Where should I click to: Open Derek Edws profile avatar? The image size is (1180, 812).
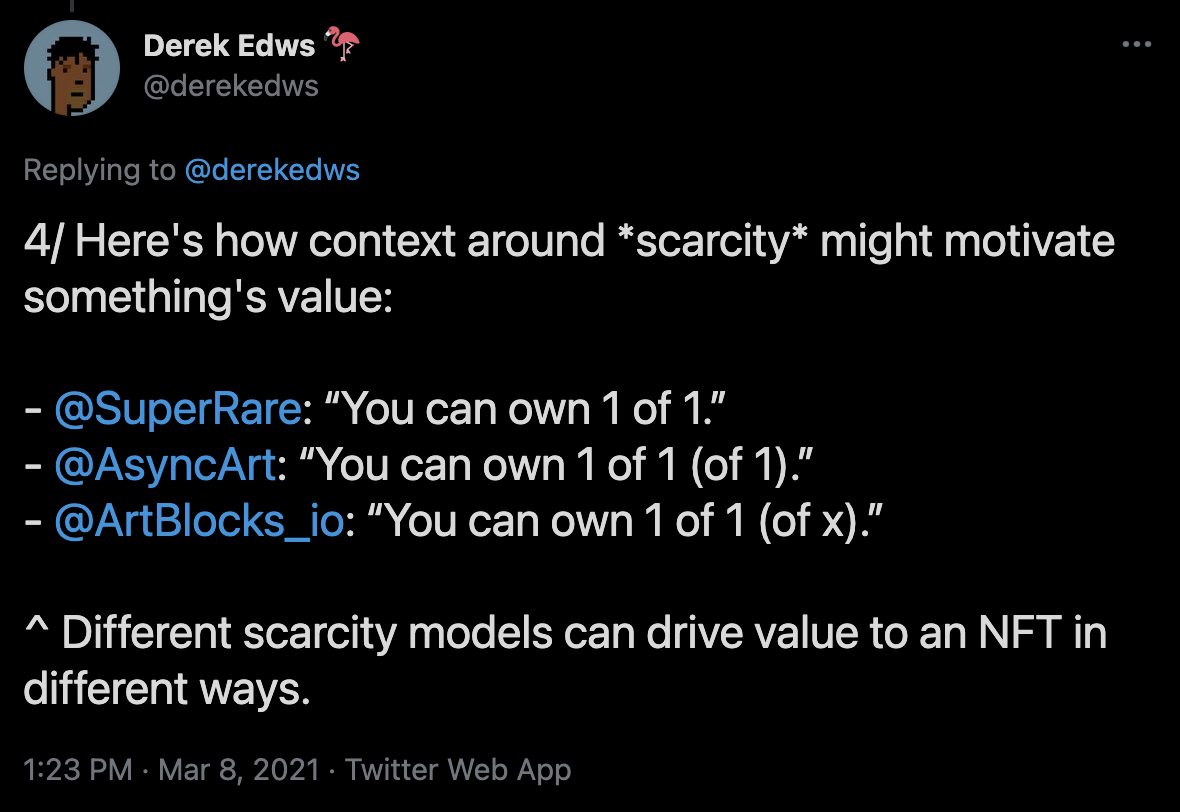pos(71,68)
